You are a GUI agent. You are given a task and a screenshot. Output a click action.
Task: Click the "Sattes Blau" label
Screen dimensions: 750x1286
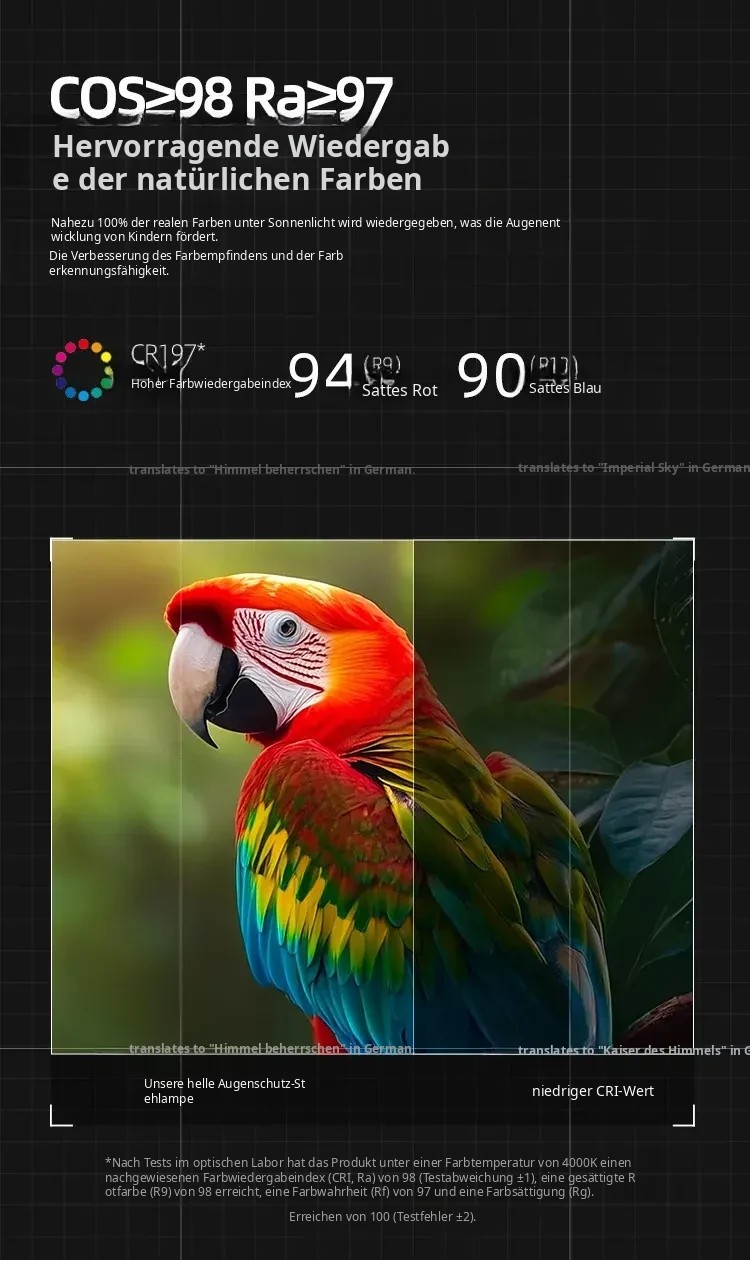tap(565, 388)
